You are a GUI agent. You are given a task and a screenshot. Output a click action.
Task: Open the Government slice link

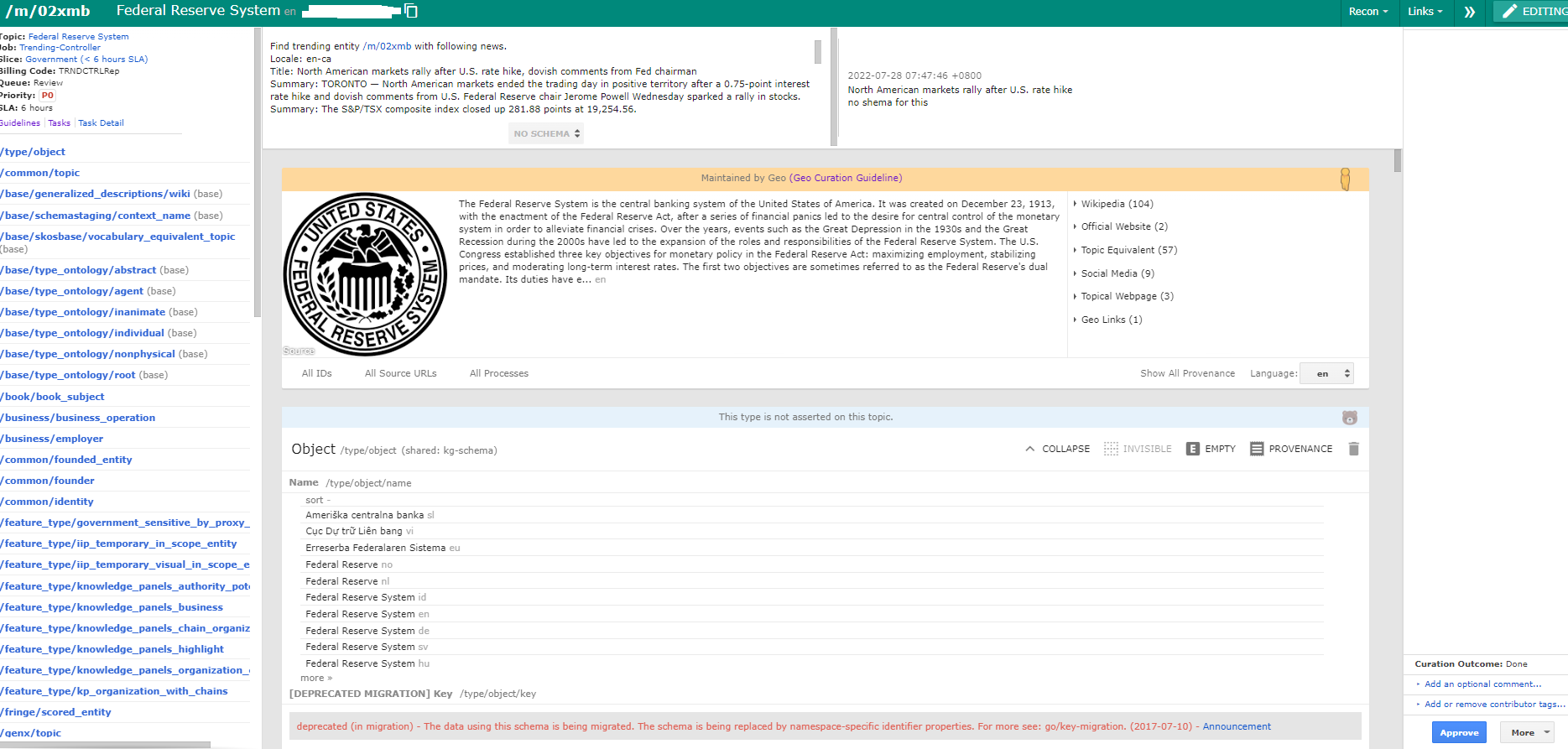coord(86,60)
